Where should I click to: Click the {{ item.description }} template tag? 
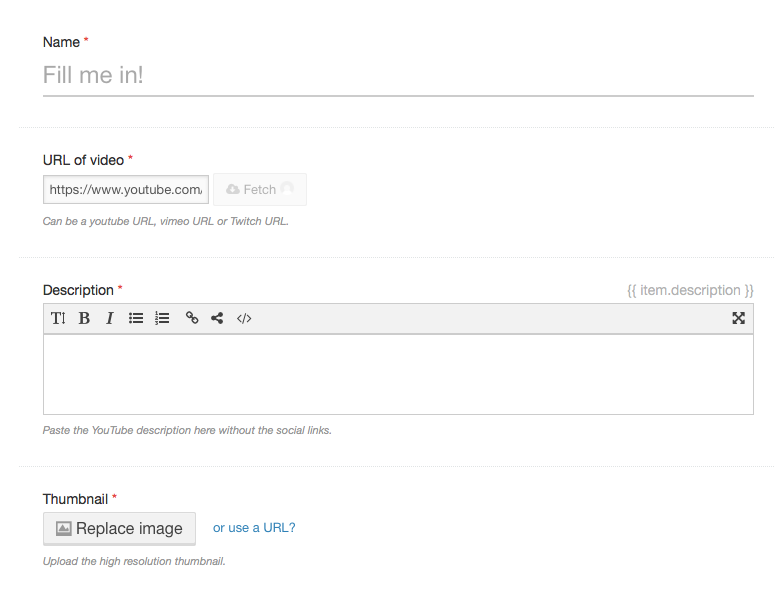click(690, 290)
